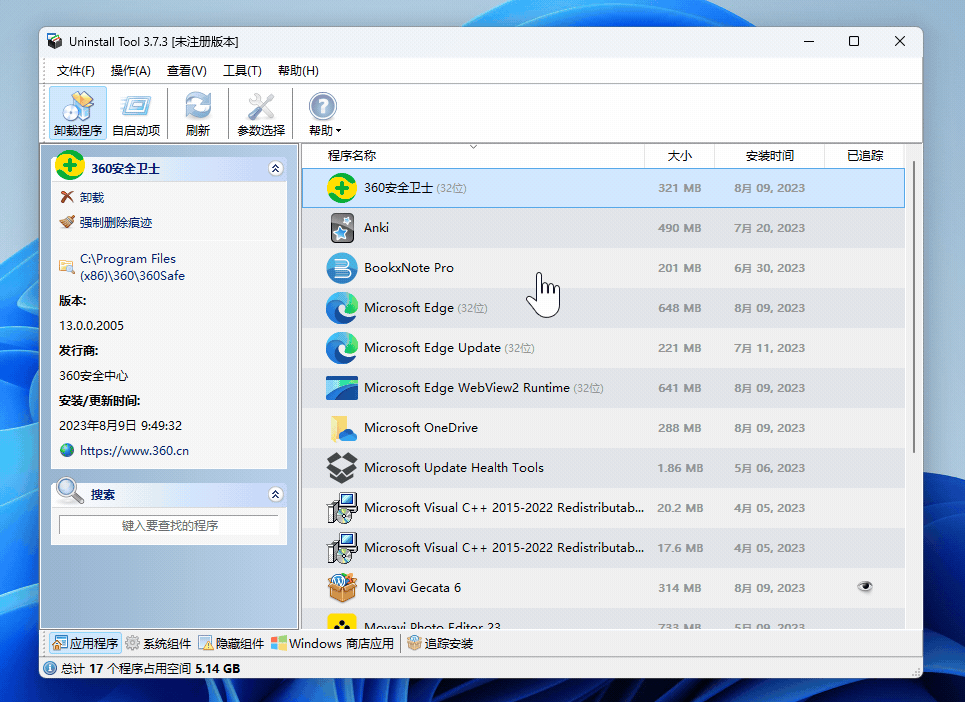Select the Microsoft Edge program icon
This screenshot has width=965, height=702.
point(343,308)
